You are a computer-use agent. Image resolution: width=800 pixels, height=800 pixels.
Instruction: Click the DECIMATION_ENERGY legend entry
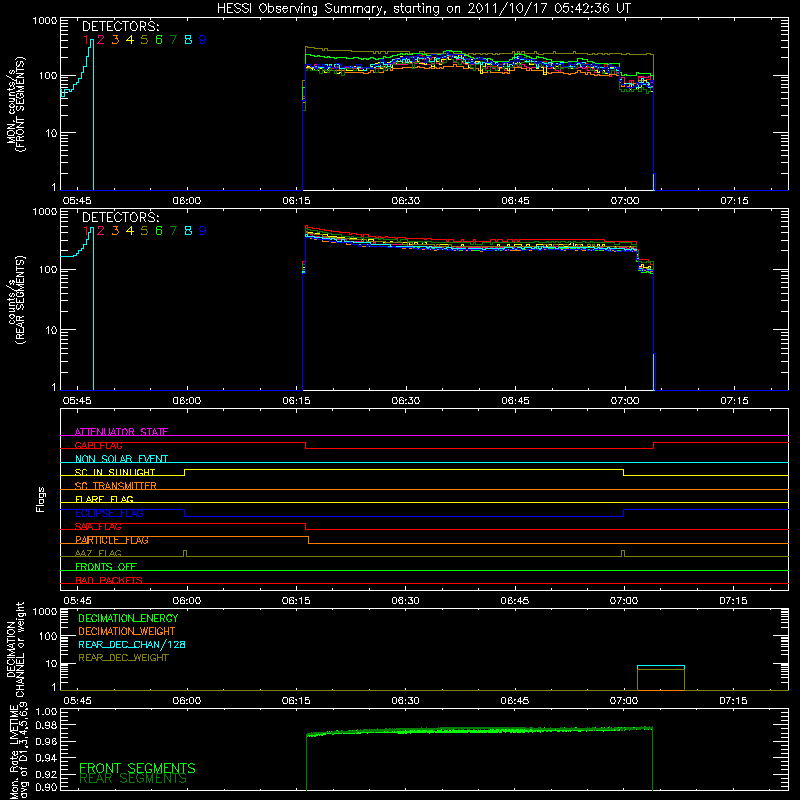click(x=128, y=618)
